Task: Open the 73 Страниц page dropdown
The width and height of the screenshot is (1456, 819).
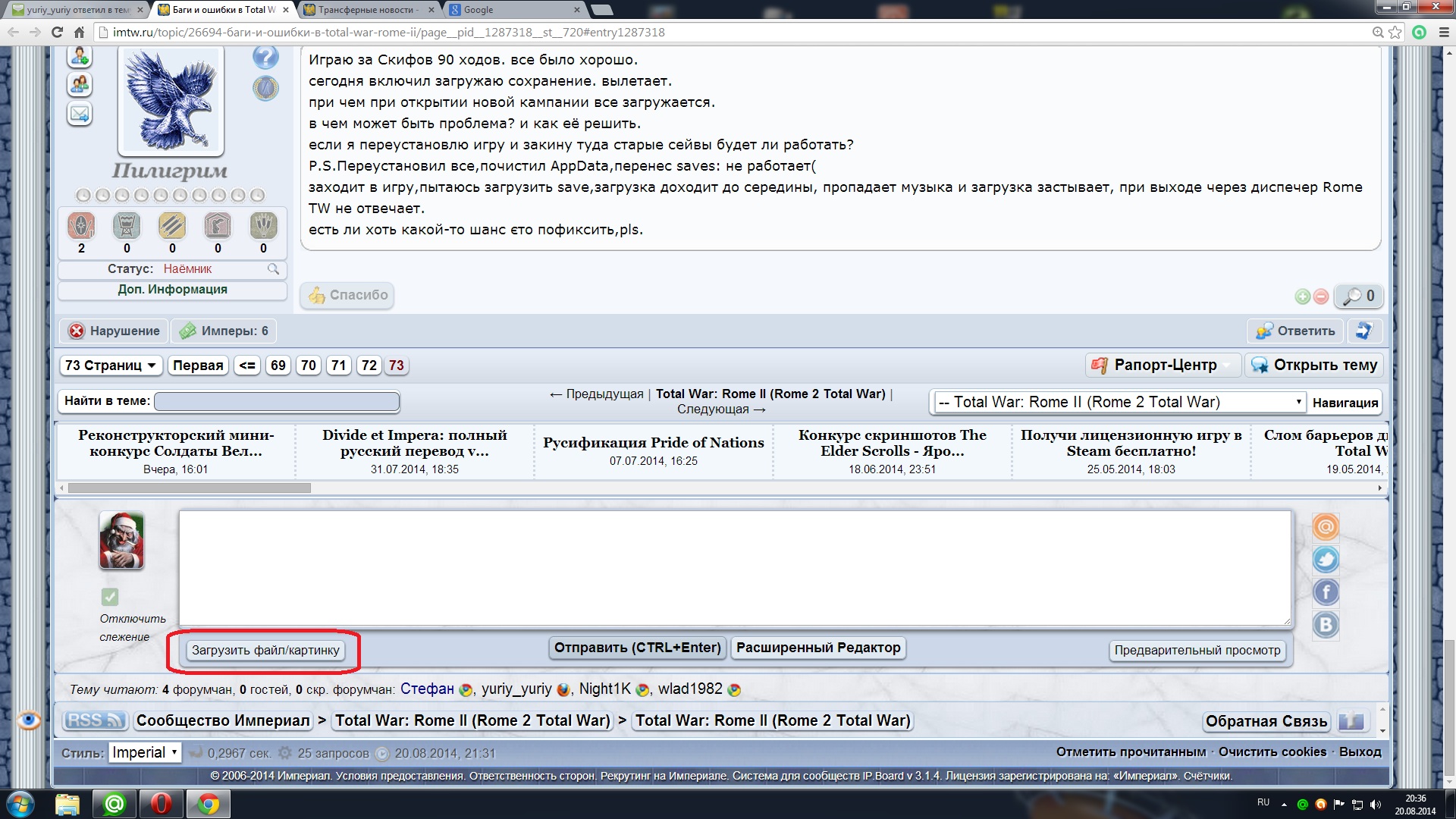Action: (110, 366)
